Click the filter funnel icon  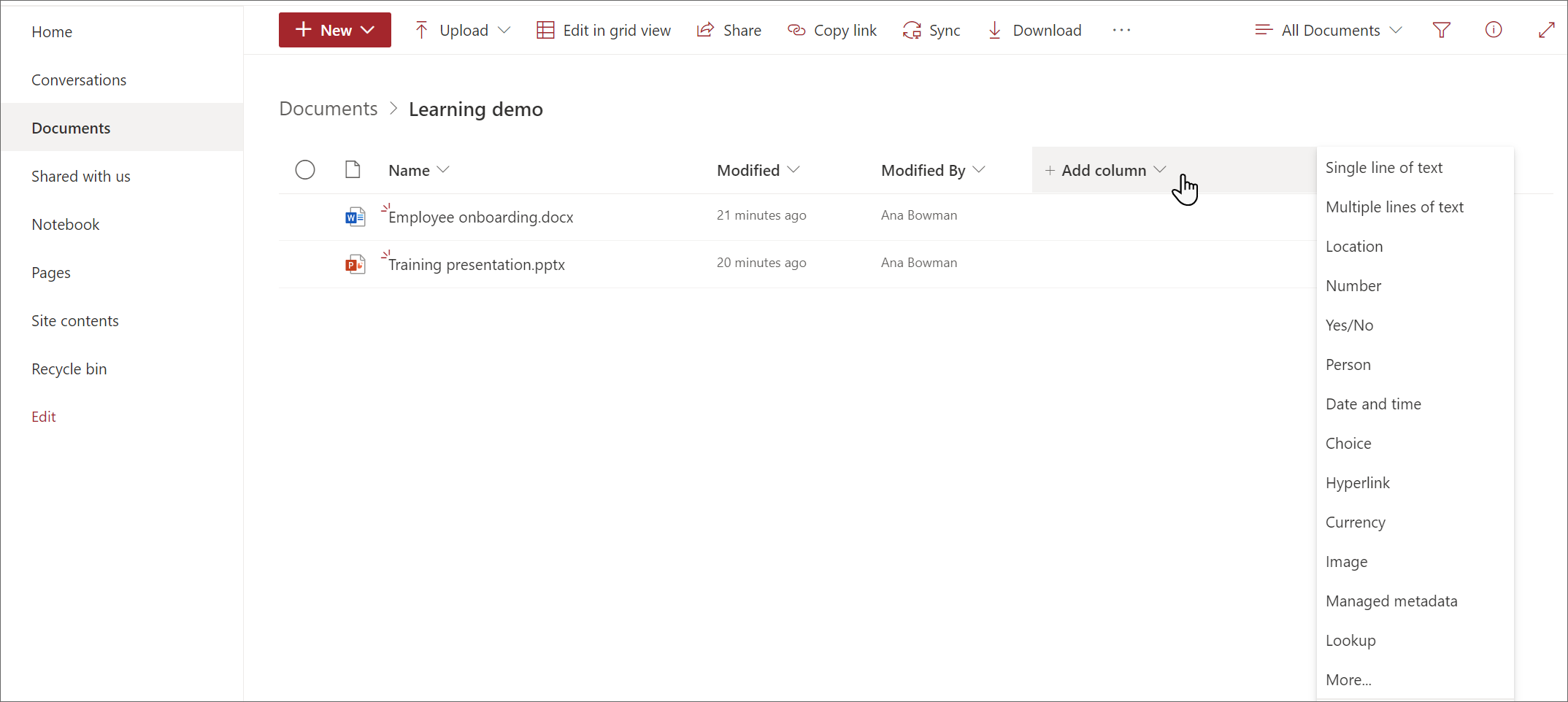tap(1441, 30)
